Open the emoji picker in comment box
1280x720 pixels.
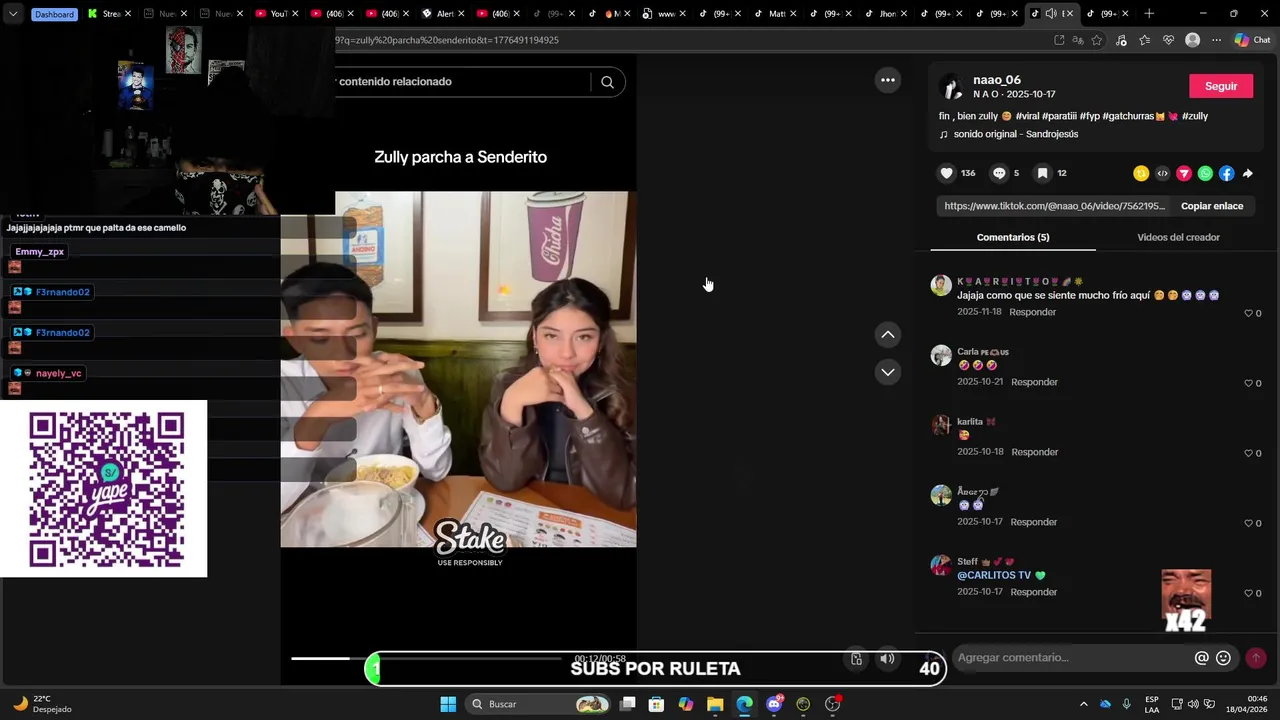tap(1223, 658)
